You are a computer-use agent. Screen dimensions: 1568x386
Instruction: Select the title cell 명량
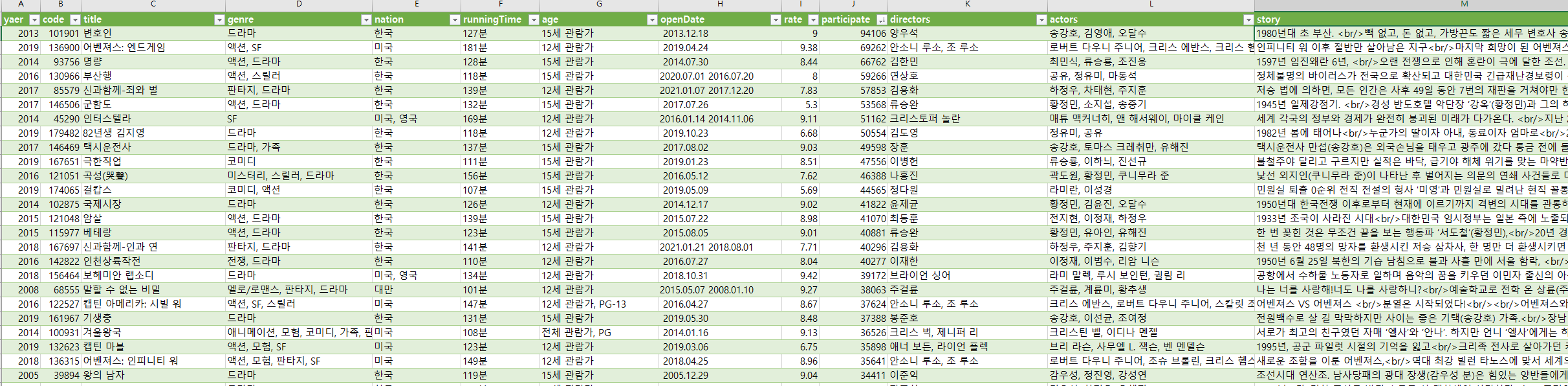pos(153,62)
